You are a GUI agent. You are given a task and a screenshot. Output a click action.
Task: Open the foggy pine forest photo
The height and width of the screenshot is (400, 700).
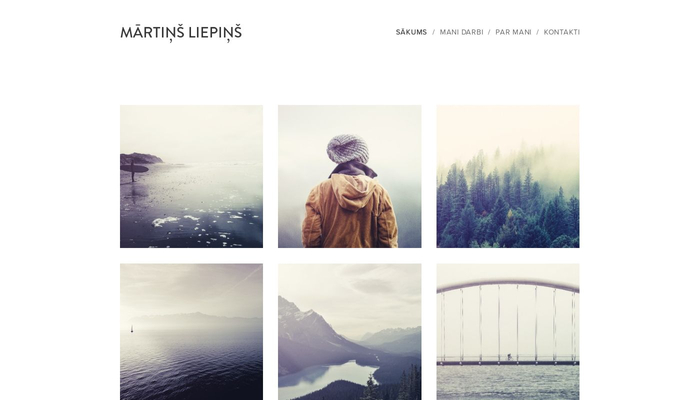click(508, 176)
